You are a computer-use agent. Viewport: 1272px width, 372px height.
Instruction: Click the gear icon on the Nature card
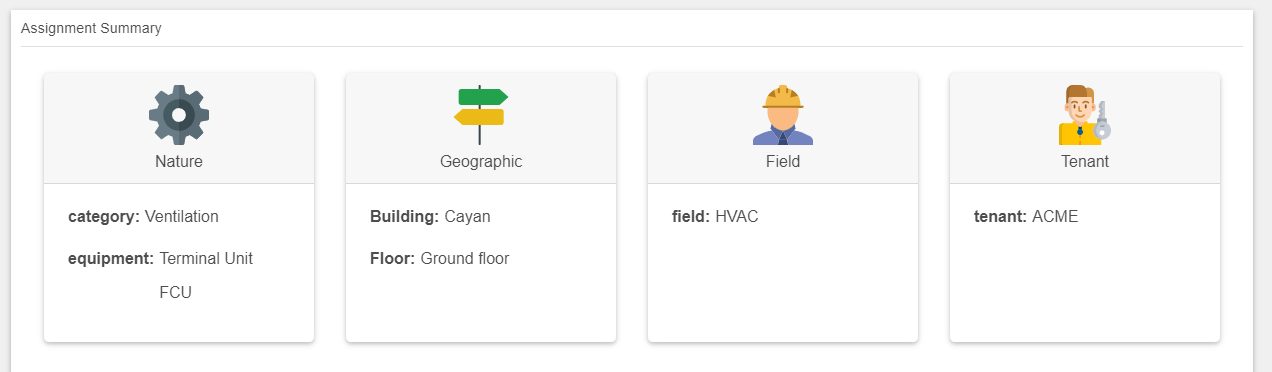pyautogui.click(x=179, y=115)
